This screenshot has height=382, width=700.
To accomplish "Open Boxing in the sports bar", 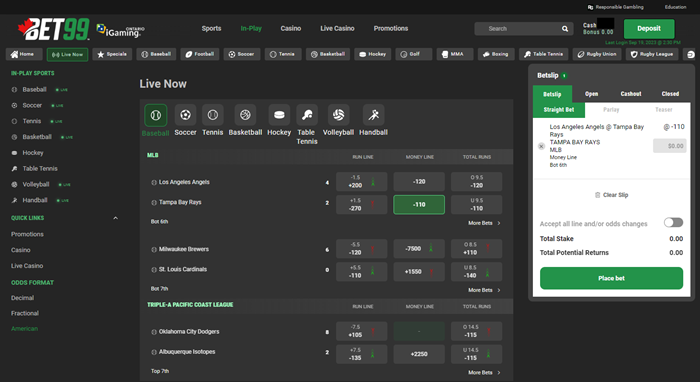I will pos(496,54).
